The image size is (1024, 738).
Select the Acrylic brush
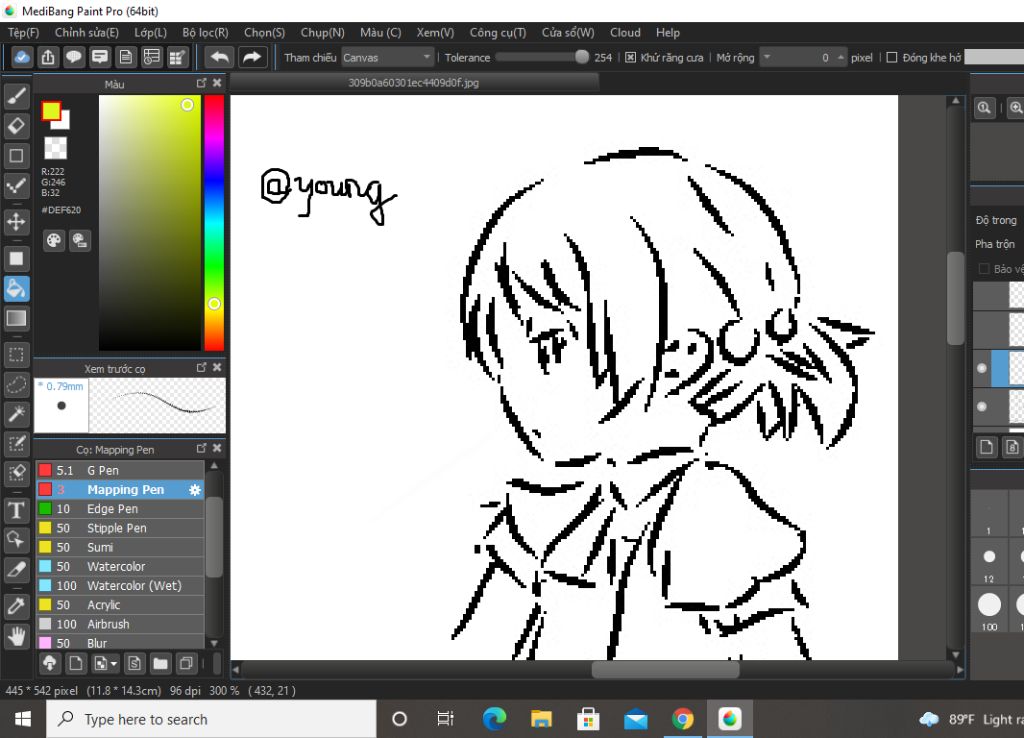(121, 605)
